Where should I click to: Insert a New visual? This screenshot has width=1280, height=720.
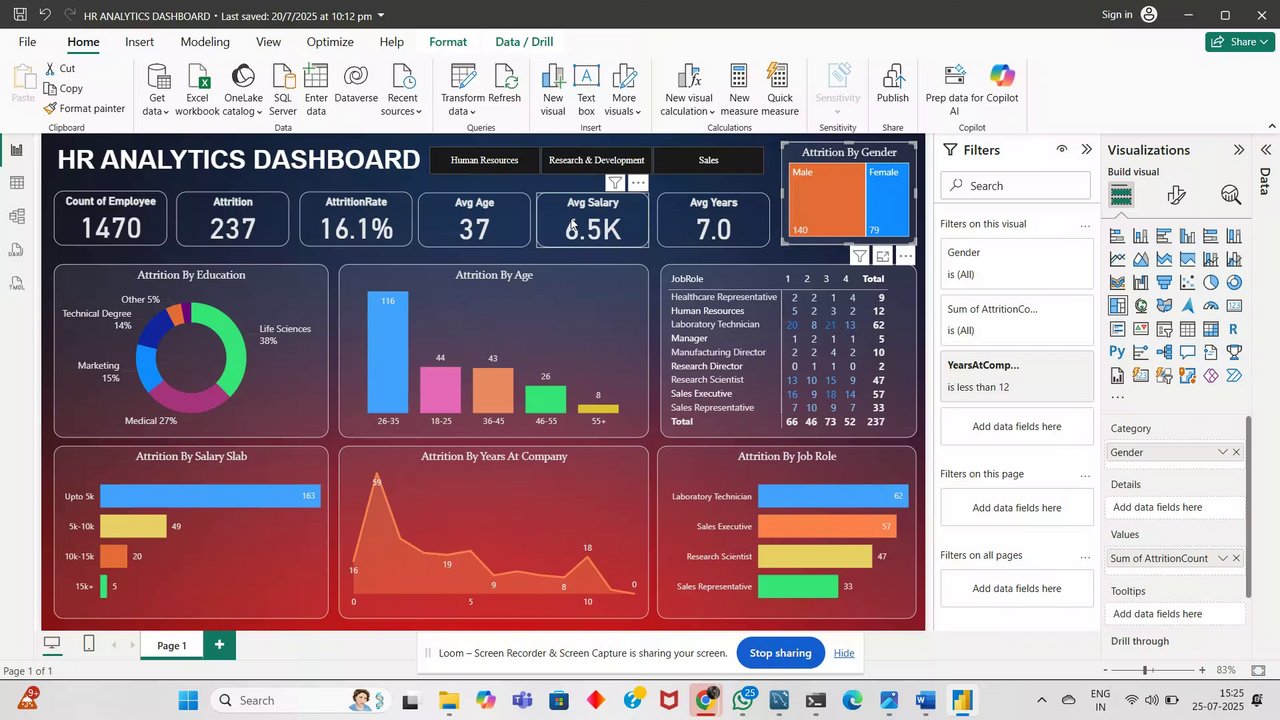(x=553, y=90)
